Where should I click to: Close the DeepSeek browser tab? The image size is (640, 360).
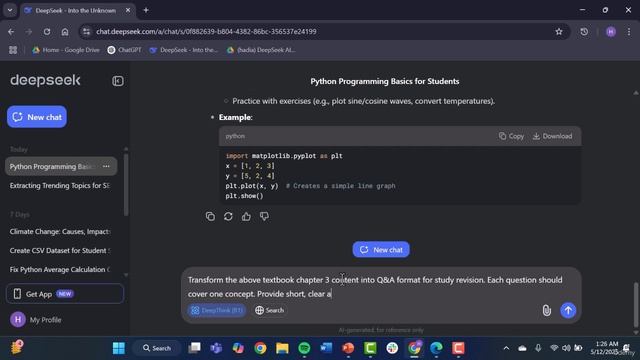click(x=127, y=10)
